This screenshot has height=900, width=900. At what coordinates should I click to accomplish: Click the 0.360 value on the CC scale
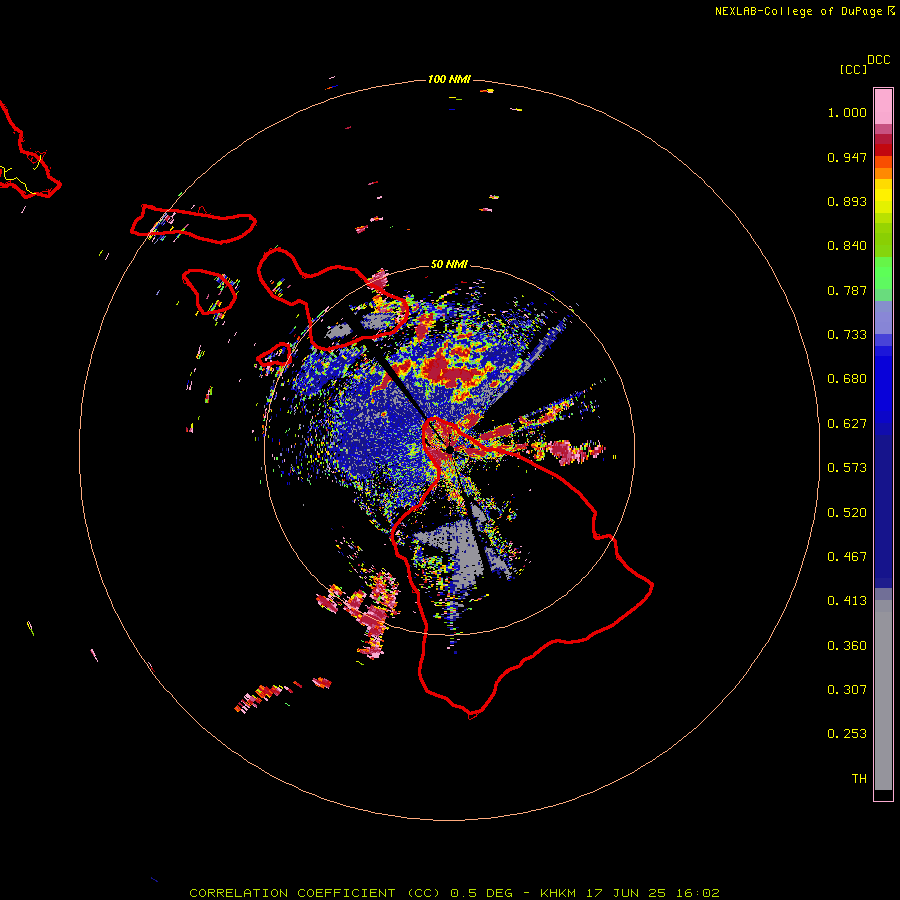coord(847,646)
